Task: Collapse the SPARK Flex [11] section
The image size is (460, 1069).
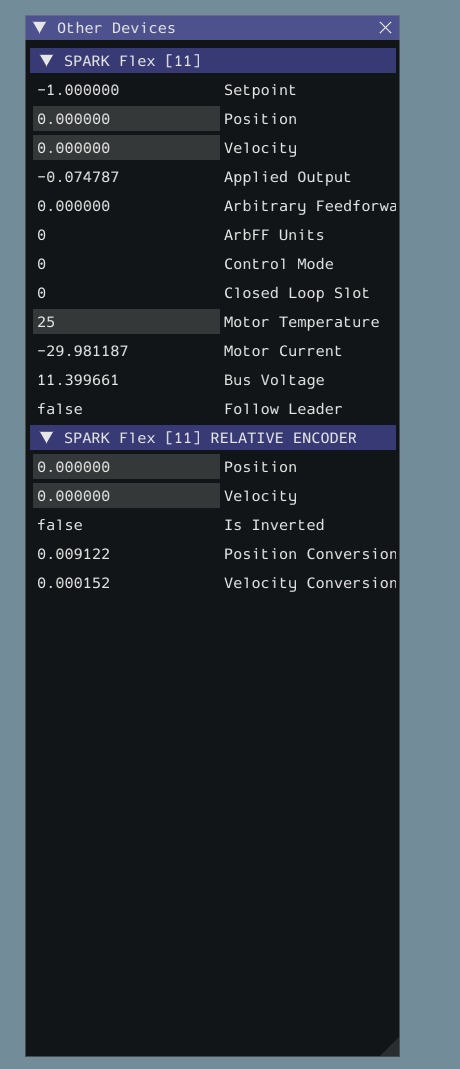Action: [x=46, y=61]
